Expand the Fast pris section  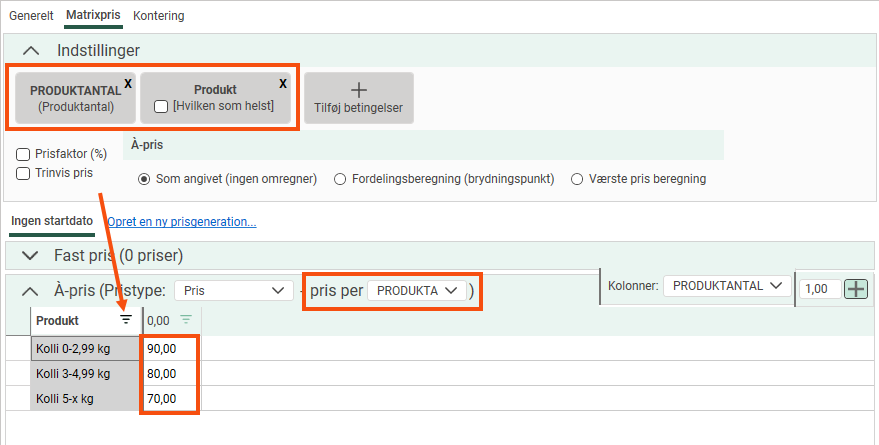tap(29, 256)
